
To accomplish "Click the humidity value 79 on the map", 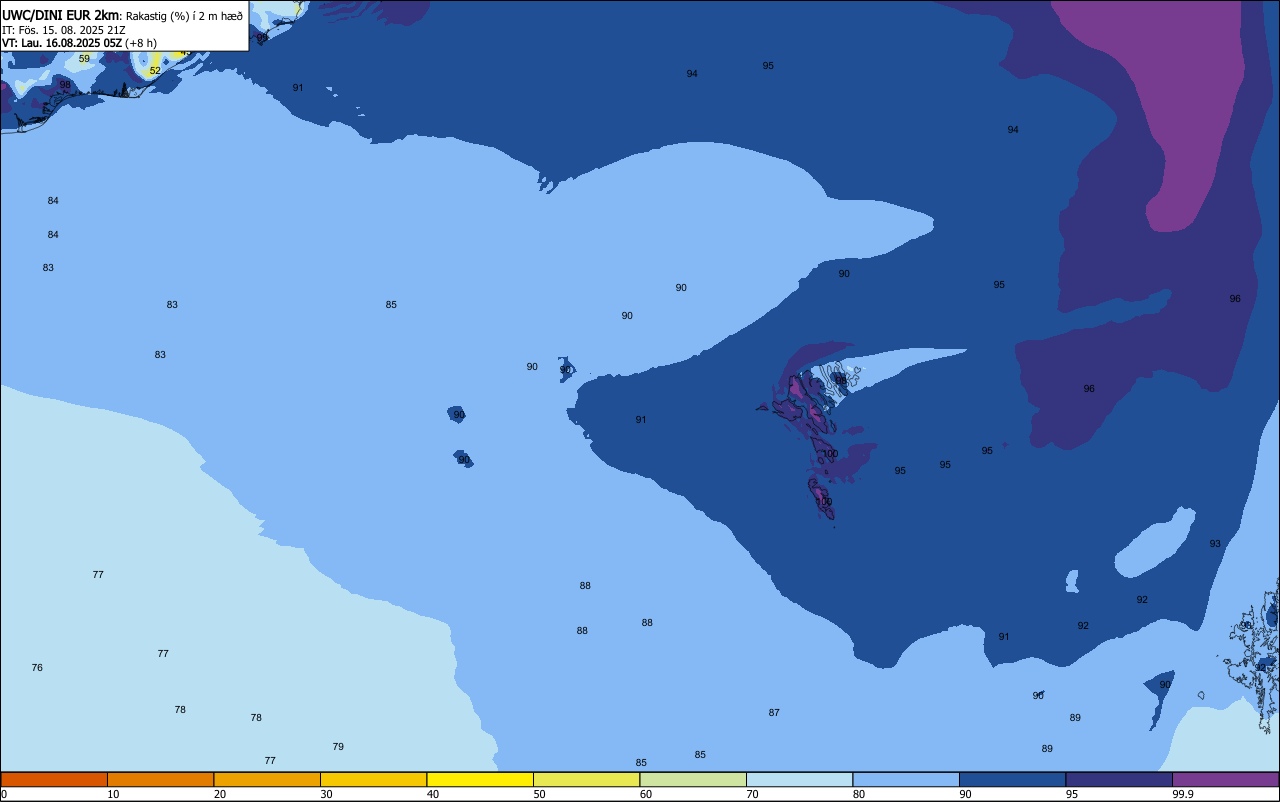I will pos(338,747).
